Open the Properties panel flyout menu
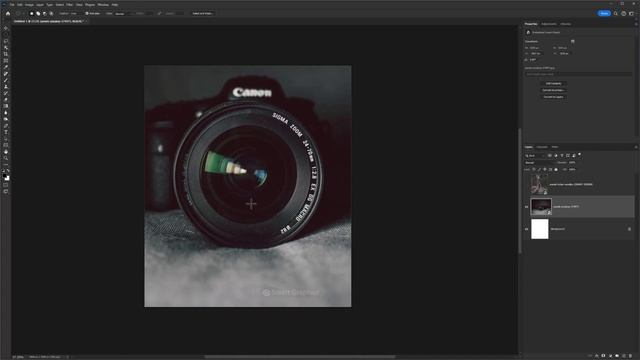This screenshot has height=360, width=640. (636, 24)
